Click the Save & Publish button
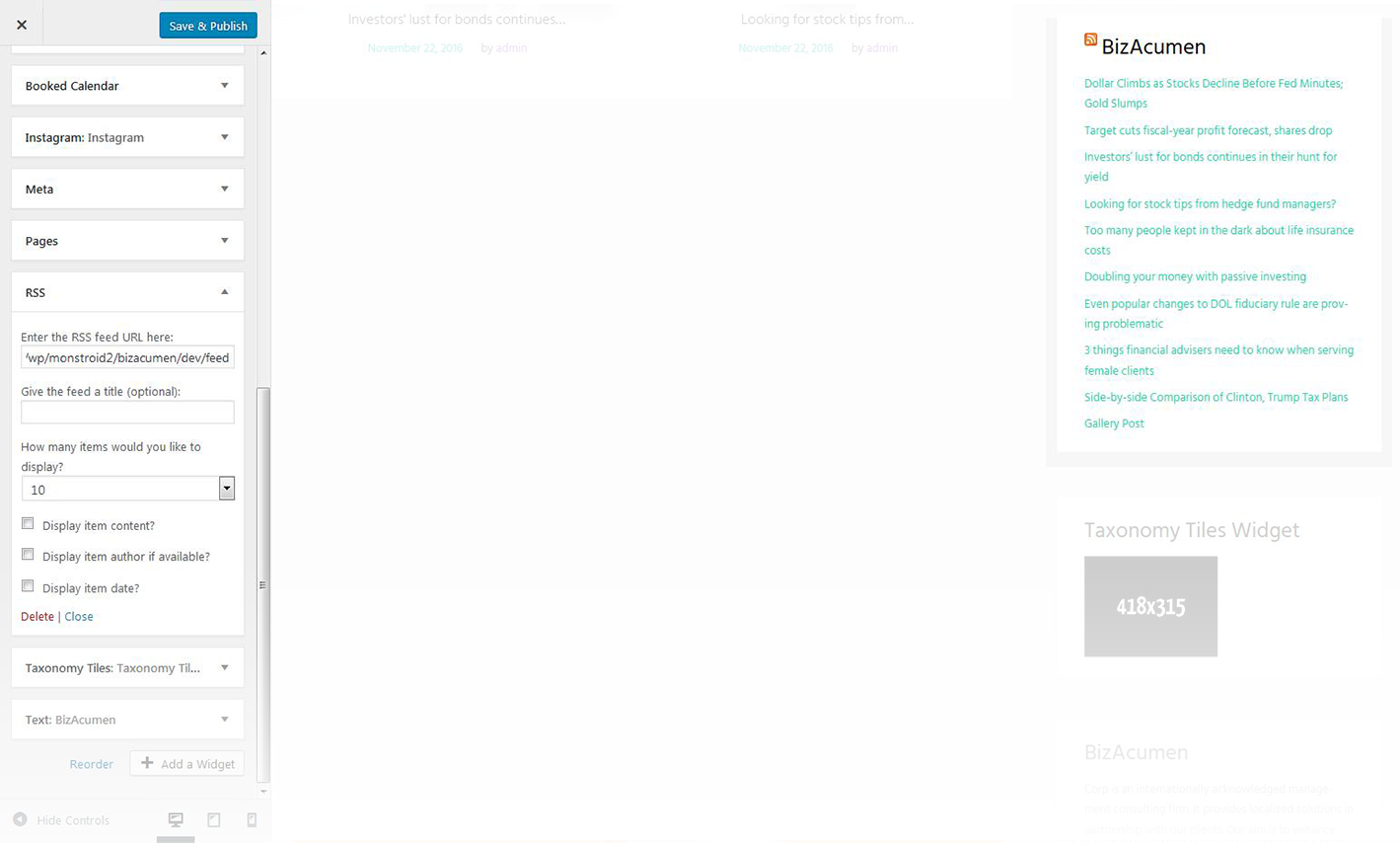Screen dimensions: 1400x843 tap(208, 26)
